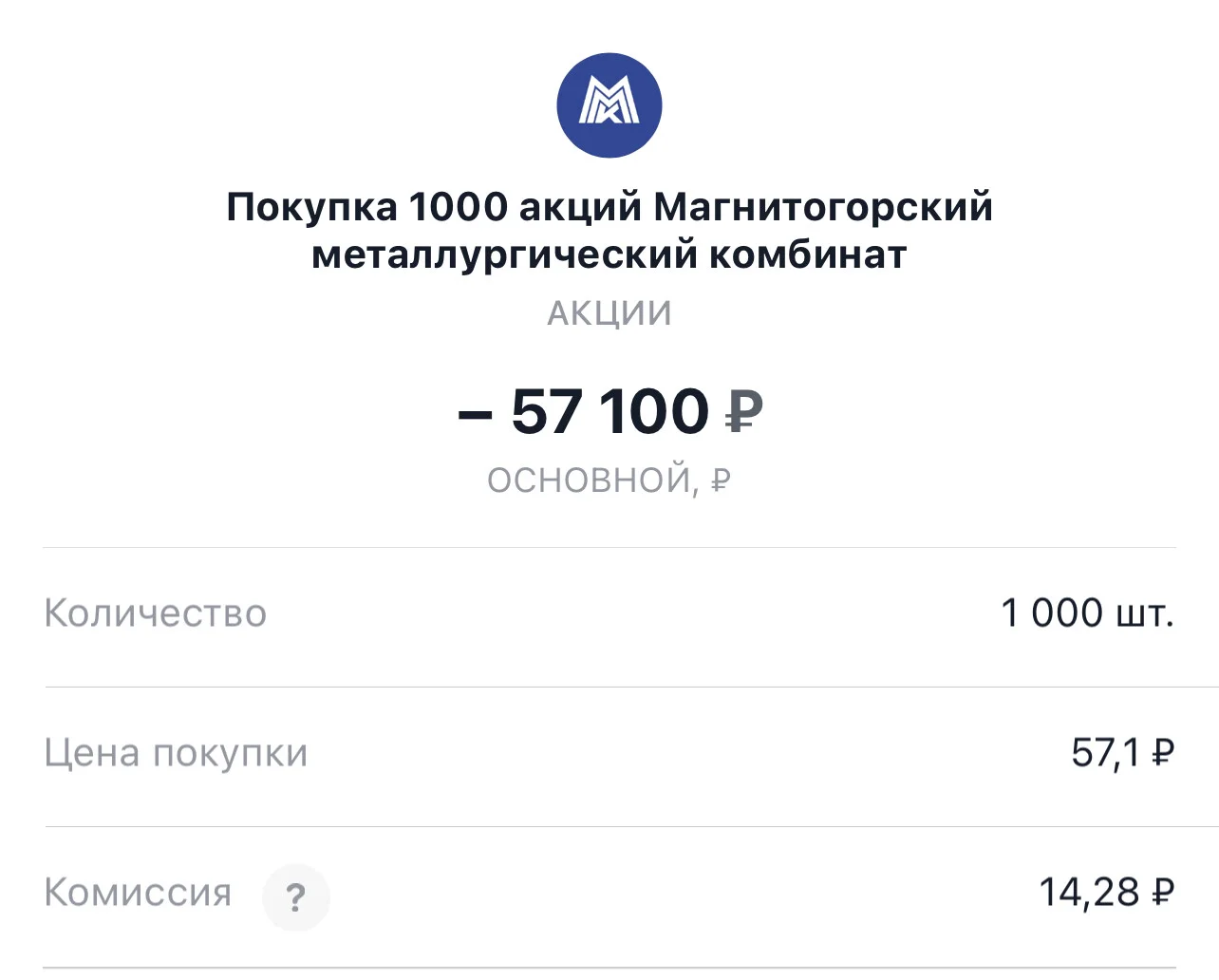This screenshot has height=980, width=1219.
Task: Tap the 14,28 ₽ commission value
Action: point(1107,892)
